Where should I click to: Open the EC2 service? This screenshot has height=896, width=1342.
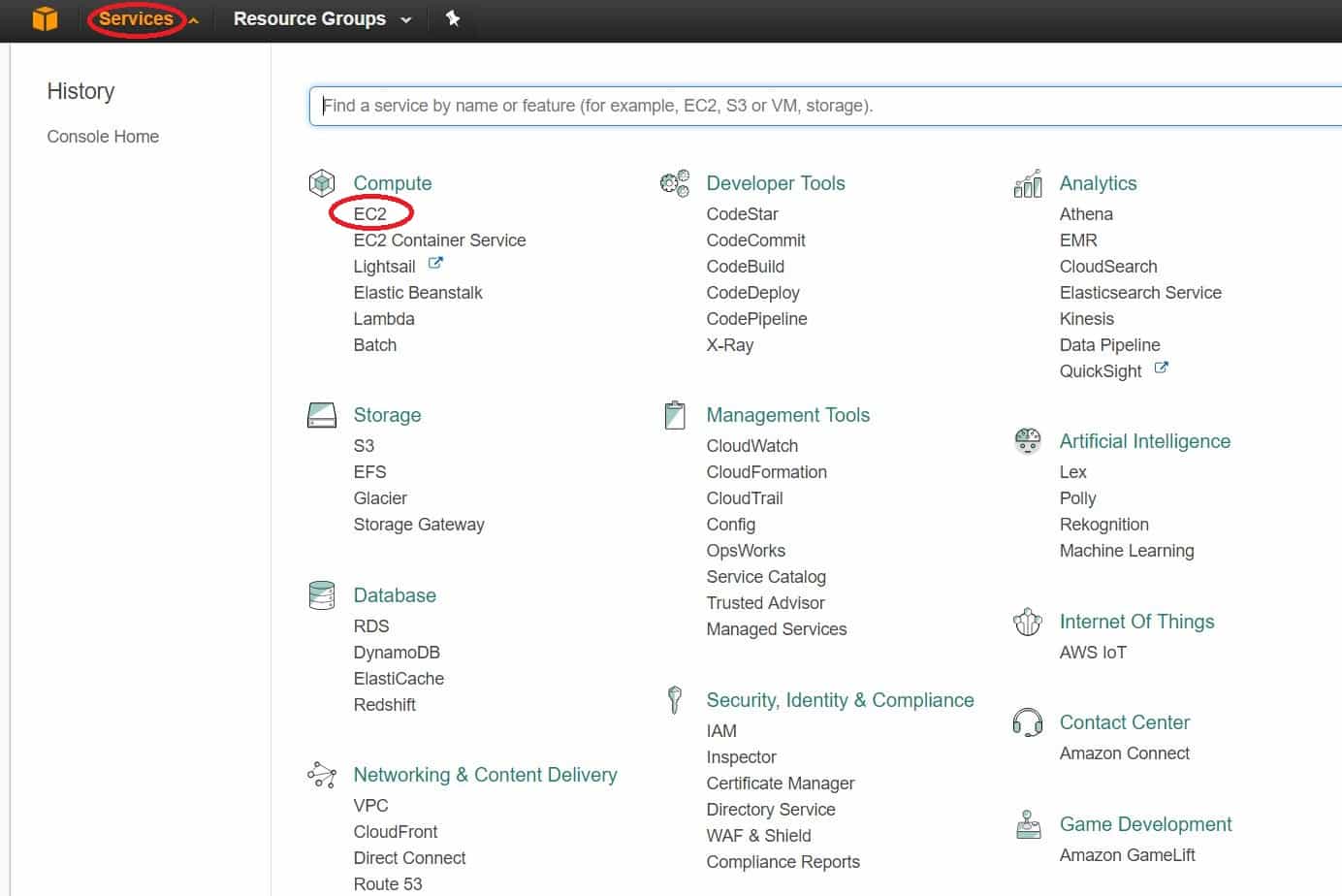click(x=370, y=214)
